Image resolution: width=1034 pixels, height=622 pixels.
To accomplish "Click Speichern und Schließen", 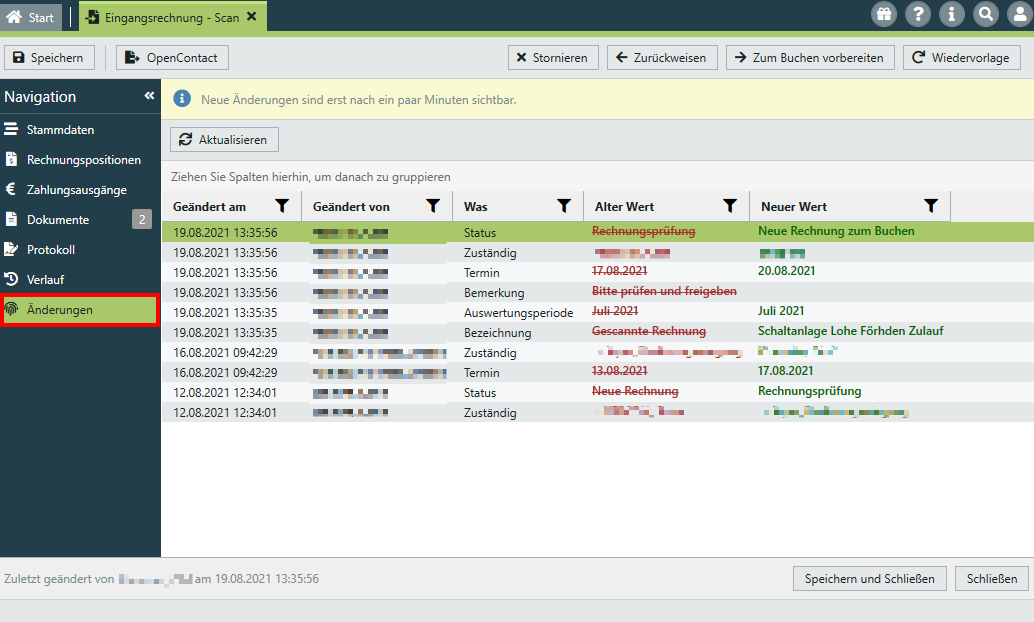I will [869, 578].
